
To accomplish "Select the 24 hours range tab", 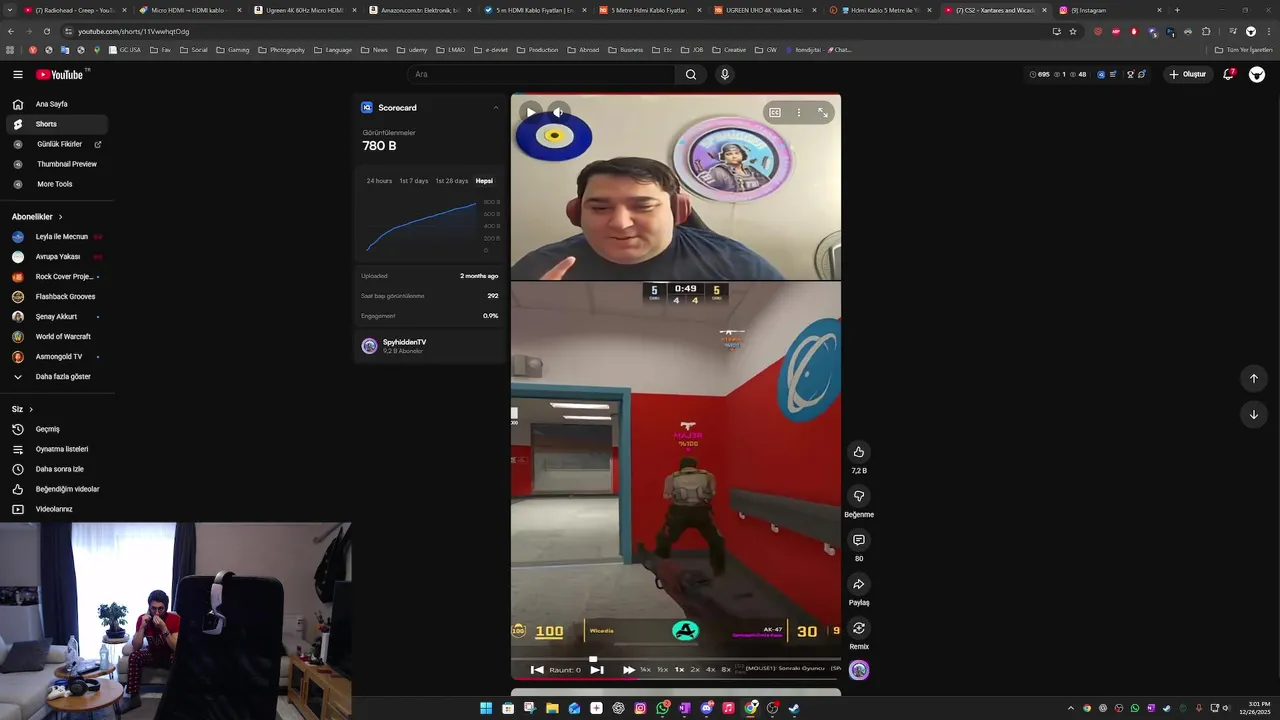I will (379, 181).
